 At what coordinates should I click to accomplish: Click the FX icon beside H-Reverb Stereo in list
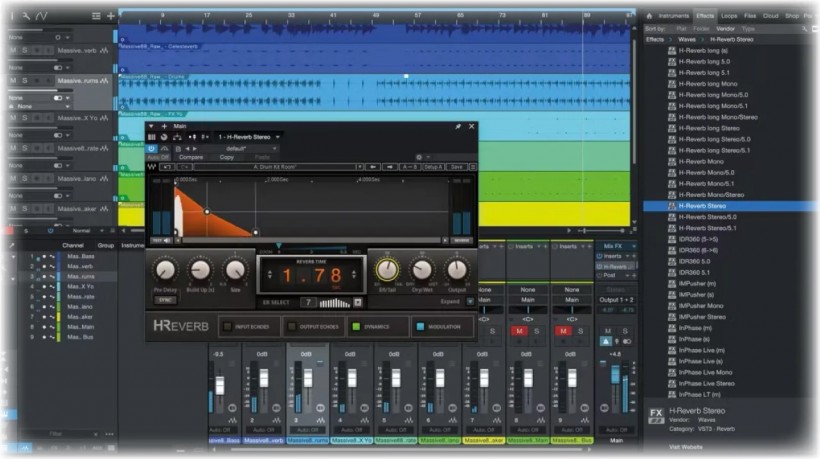672,206
